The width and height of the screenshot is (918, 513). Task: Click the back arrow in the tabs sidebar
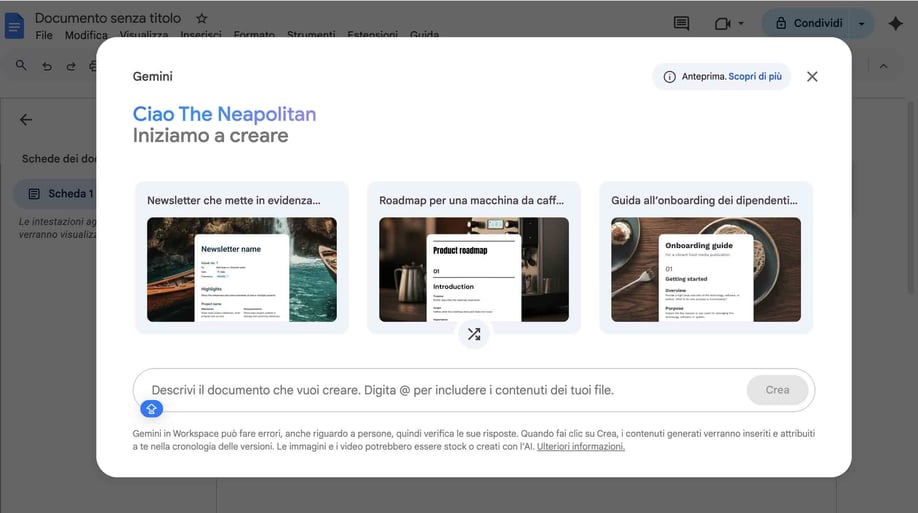point(26,120)
